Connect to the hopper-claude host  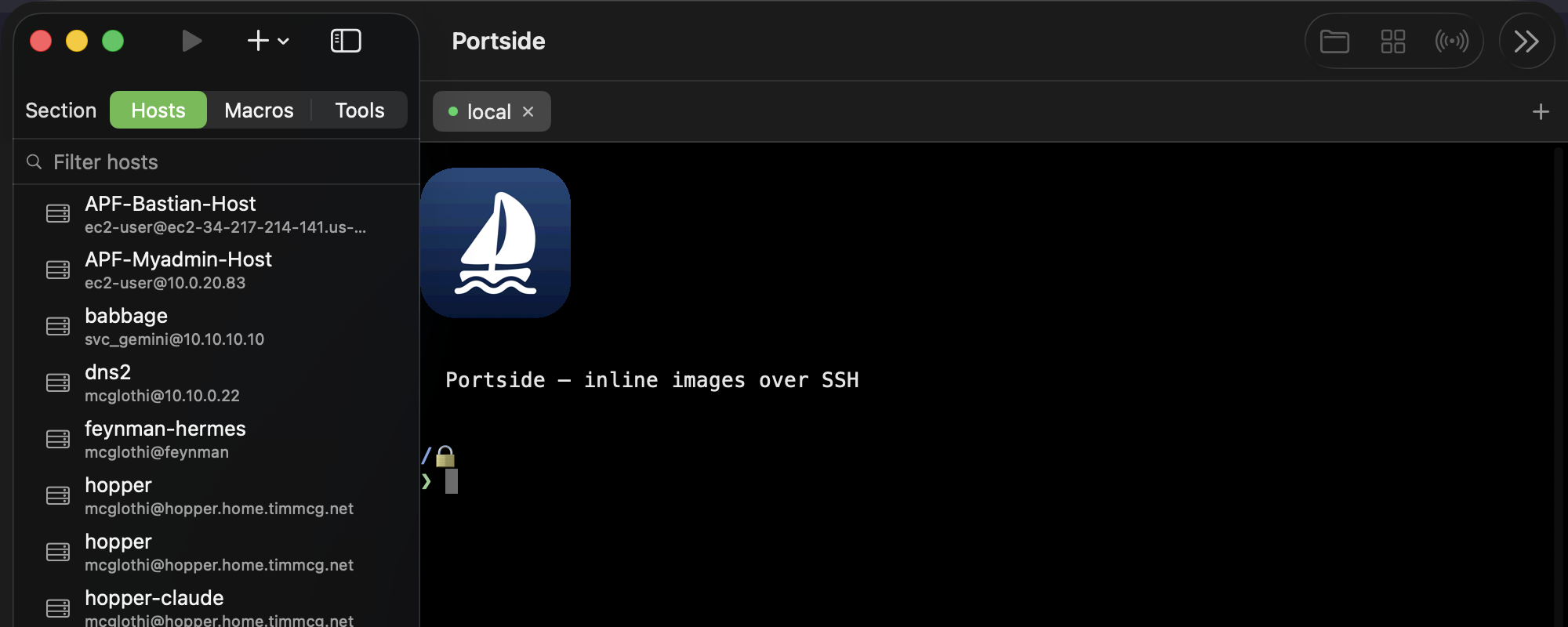pyautogui.click(x=216, y=607)
